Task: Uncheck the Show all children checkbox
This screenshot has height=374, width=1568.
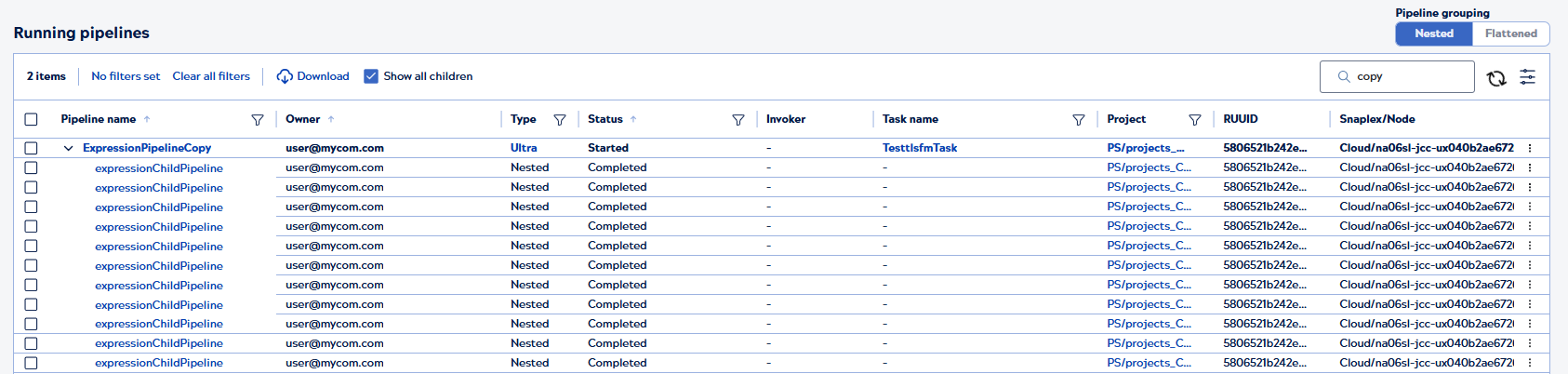Action: tap(371, 76)
